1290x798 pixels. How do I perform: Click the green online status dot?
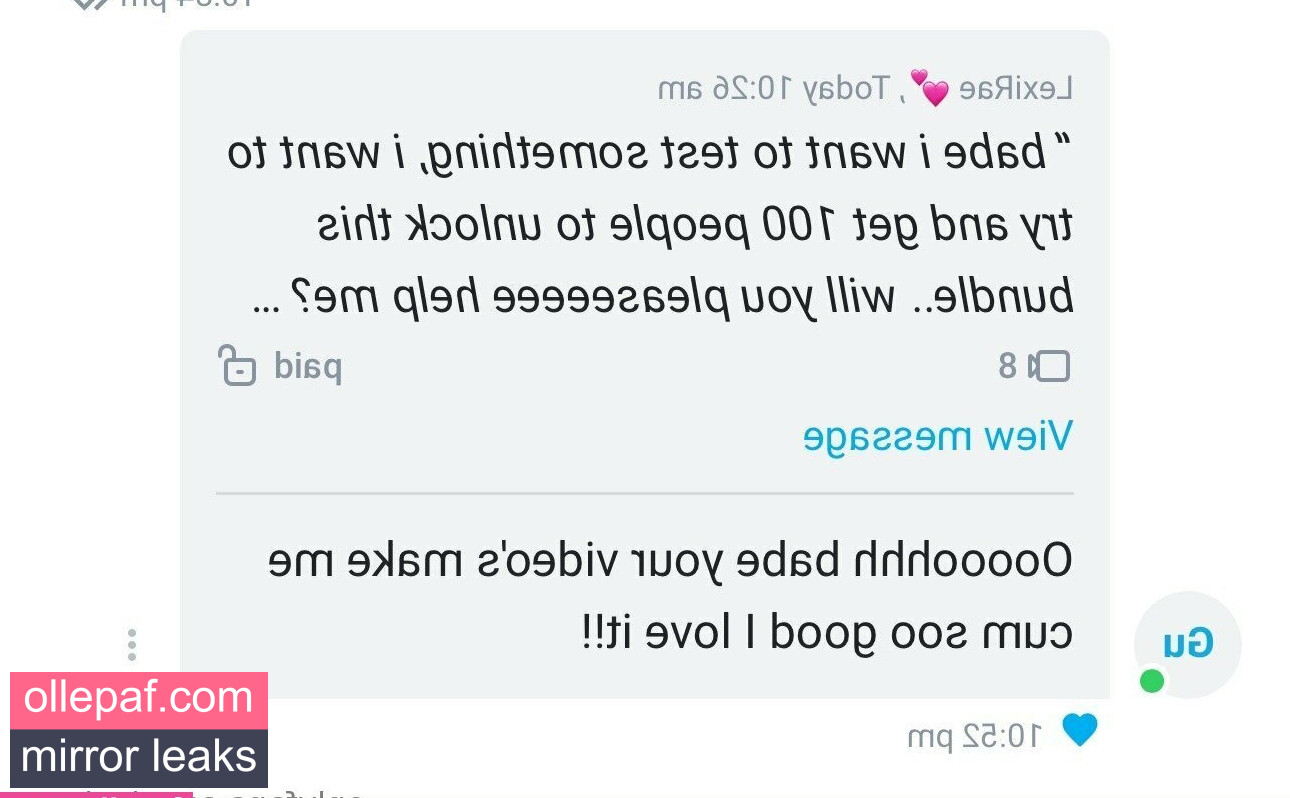(1152, 682)
